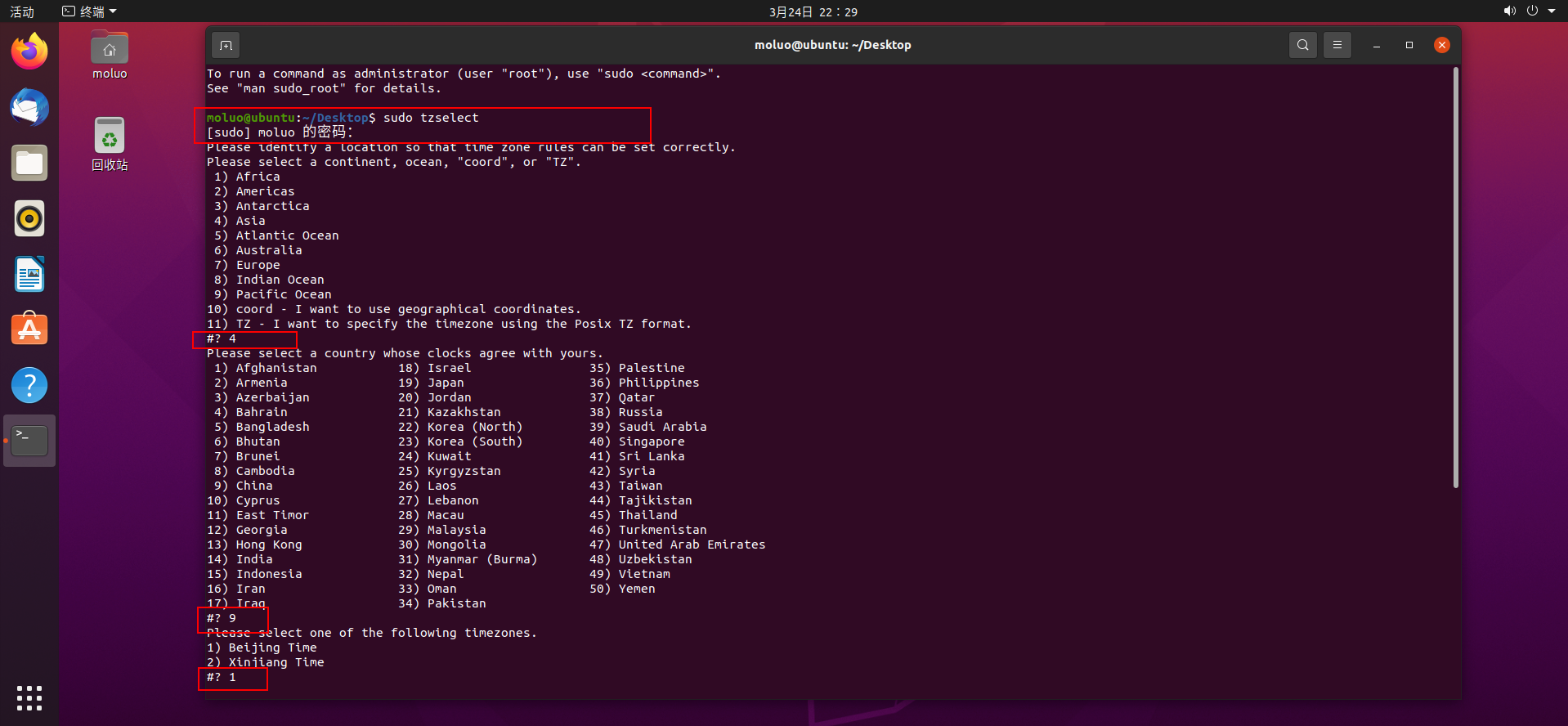
Task: Click the terminal title 'moluo@ubuntu: ~/Desktop'
Action: click(x=832, y=45)
